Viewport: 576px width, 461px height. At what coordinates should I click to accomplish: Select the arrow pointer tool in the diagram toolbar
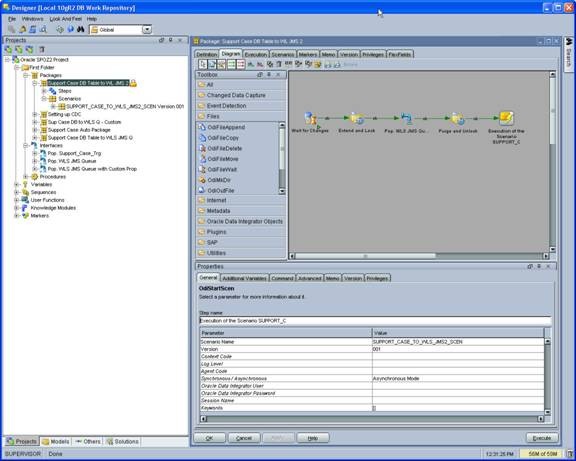point(202,65)
